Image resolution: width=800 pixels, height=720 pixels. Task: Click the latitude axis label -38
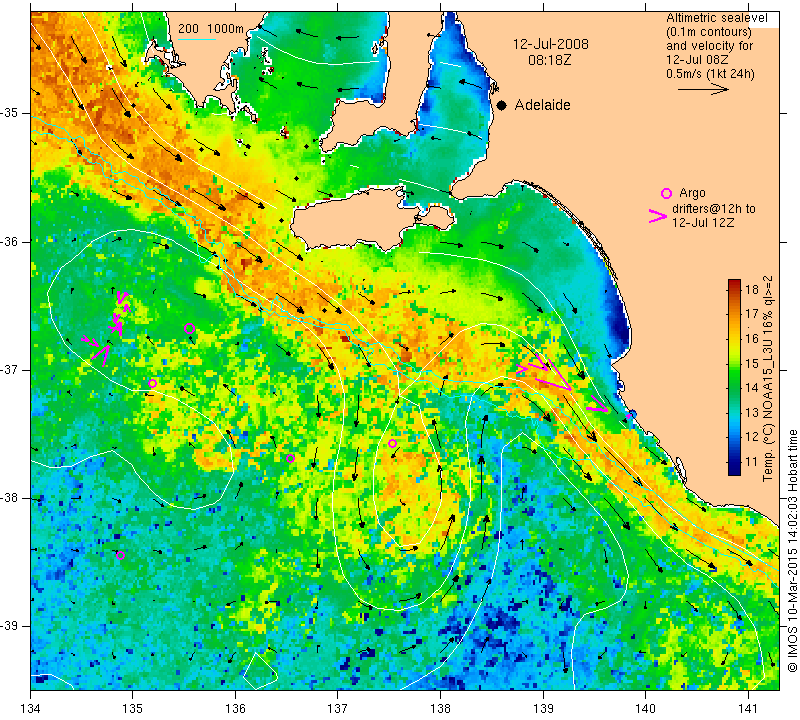tap(10, 498)
